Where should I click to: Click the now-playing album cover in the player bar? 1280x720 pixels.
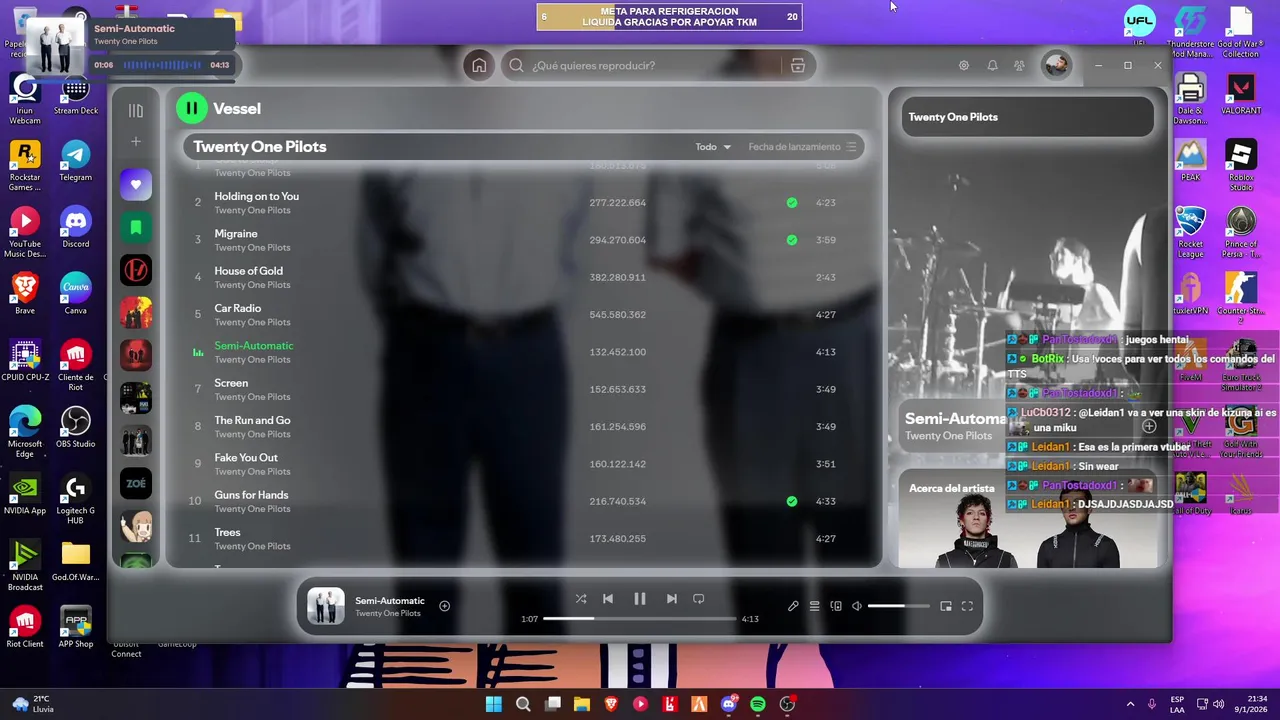tap(325, 606)
